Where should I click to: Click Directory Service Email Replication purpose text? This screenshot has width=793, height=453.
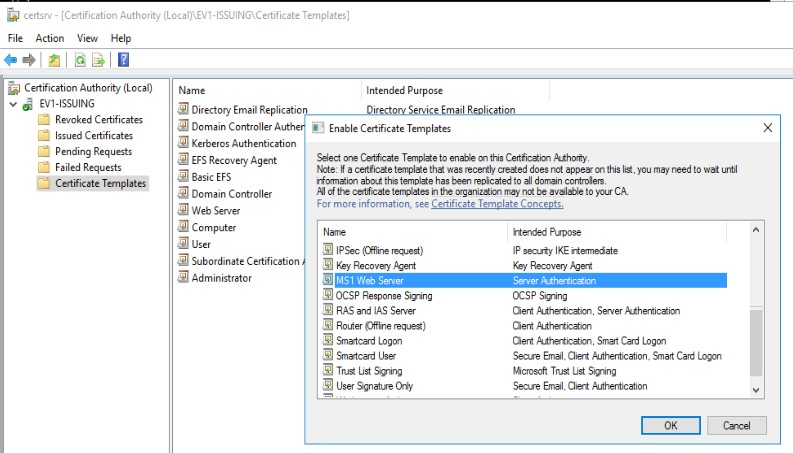pyautogui.click(x=440, y=110)
